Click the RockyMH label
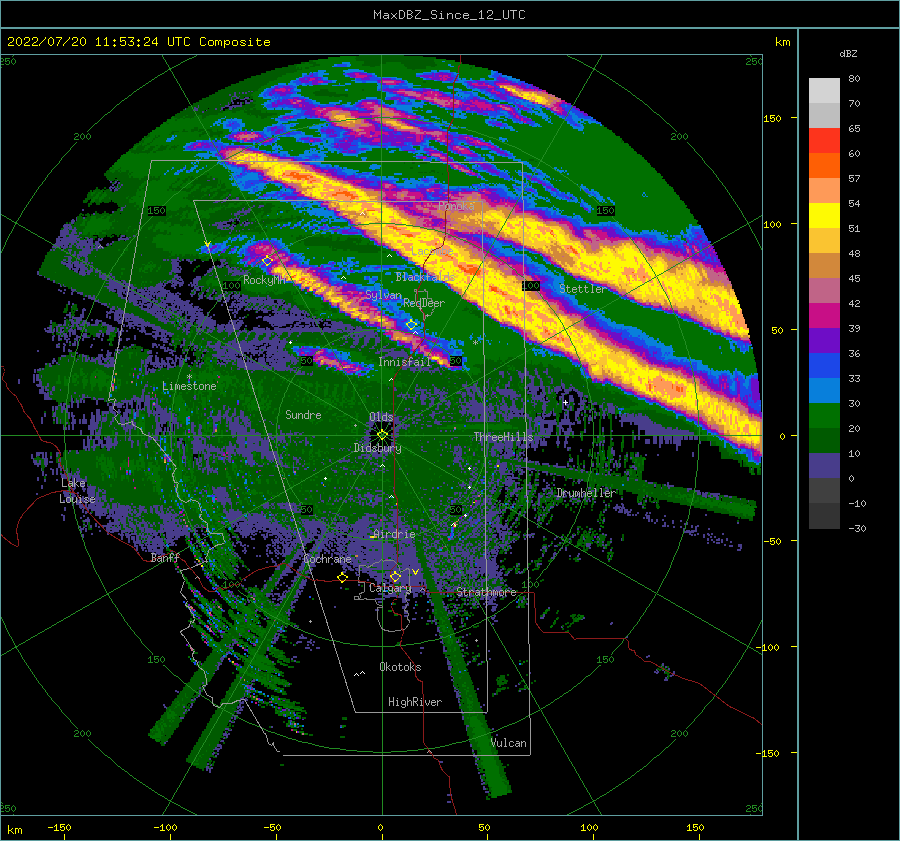This screenshot has height=841, width=900. click(x=264, y=280)
